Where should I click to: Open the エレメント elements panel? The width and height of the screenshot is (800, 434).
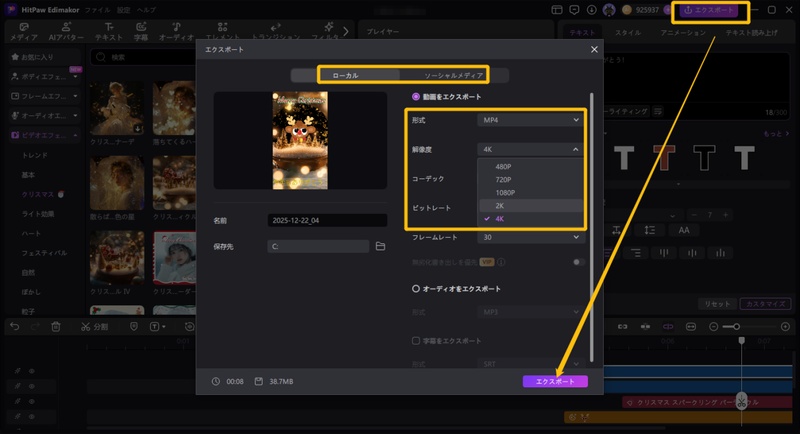(222, 32)
